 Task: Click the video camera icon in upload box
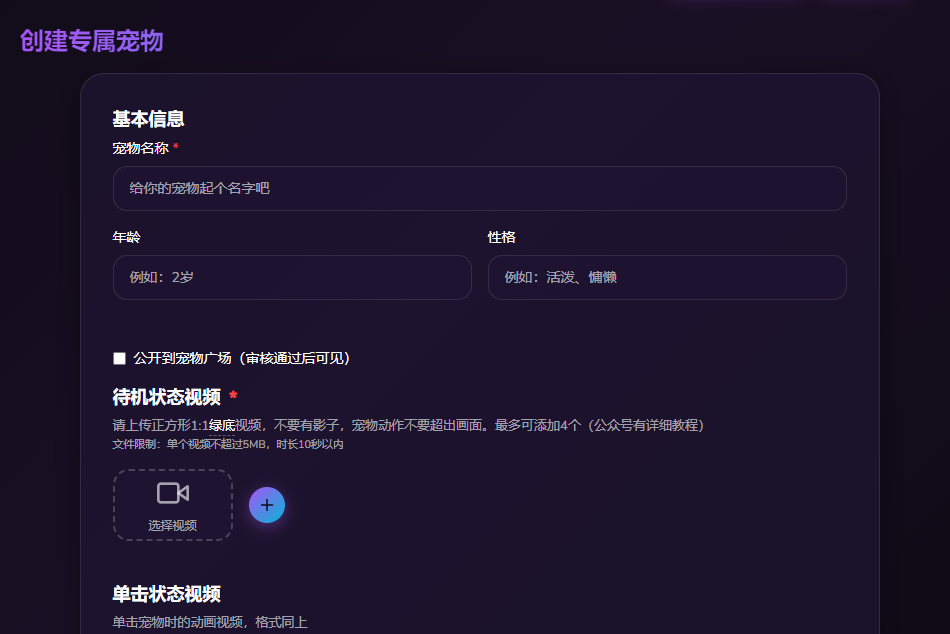[x=173, y=493]
